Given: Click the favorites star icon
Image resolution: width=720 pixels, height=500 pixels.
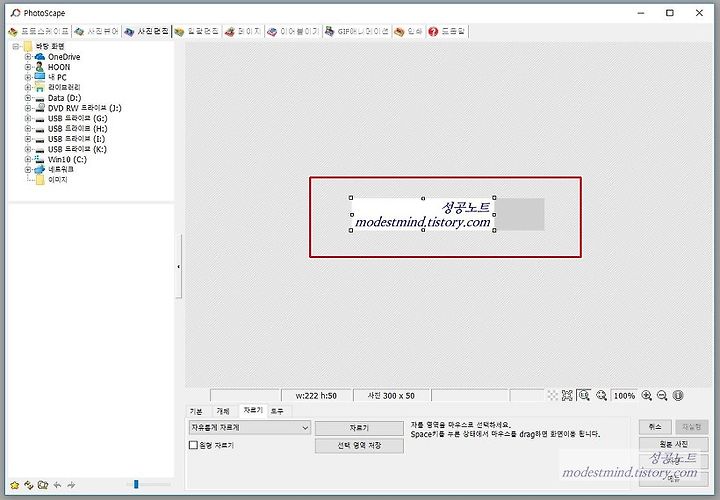Looking at the screenshot, I should [15, 485].
